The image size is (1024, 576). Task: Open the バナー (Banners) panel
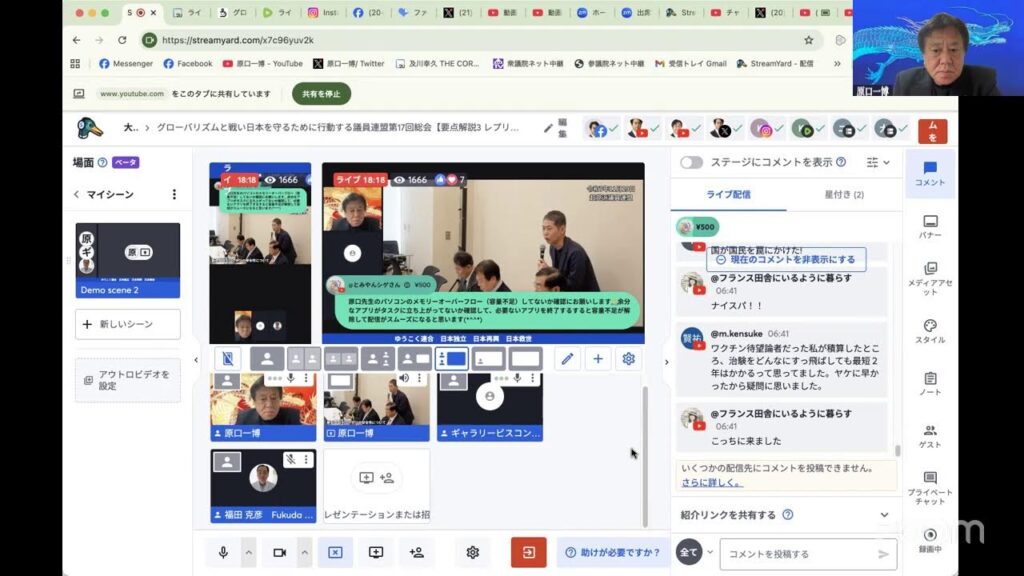(x=930, y=226)
